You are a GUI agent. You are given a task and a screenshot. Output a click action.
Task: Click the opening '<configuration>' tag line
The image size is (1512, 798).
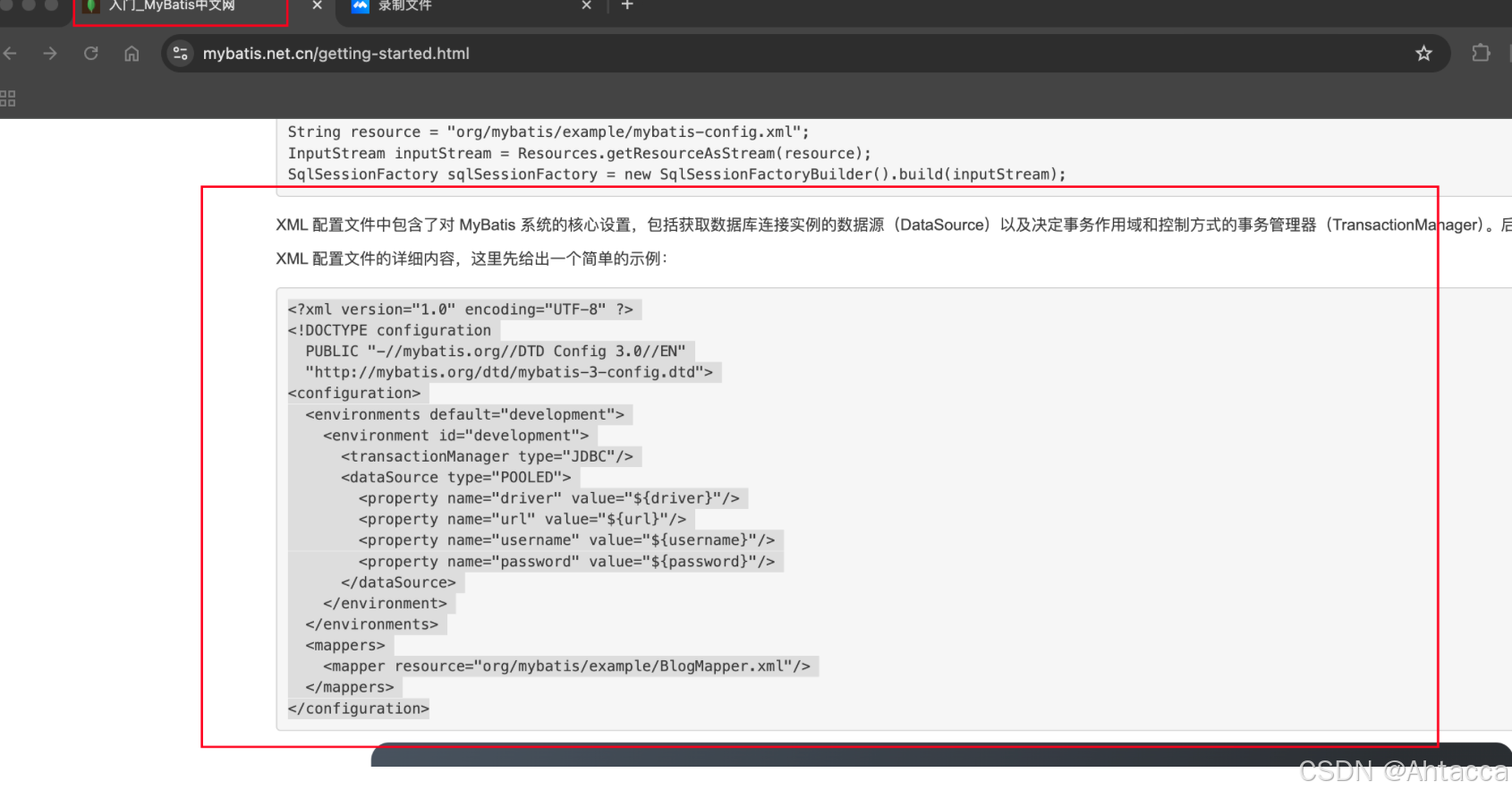pyautogui.click(x=354, y=394)
